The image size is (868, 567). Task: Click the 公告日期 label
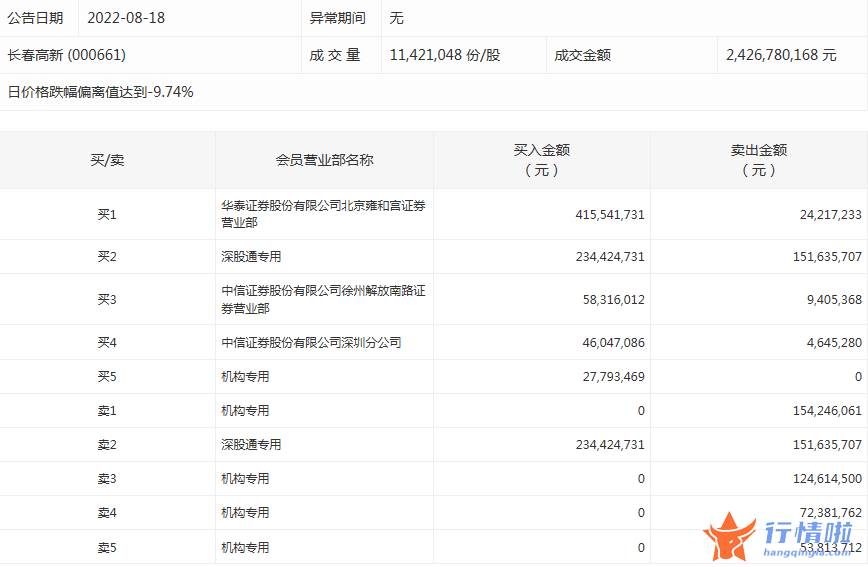(35, 18)
